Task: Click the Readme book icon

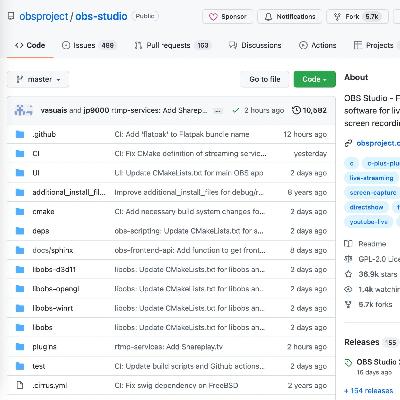Action: 348,244
